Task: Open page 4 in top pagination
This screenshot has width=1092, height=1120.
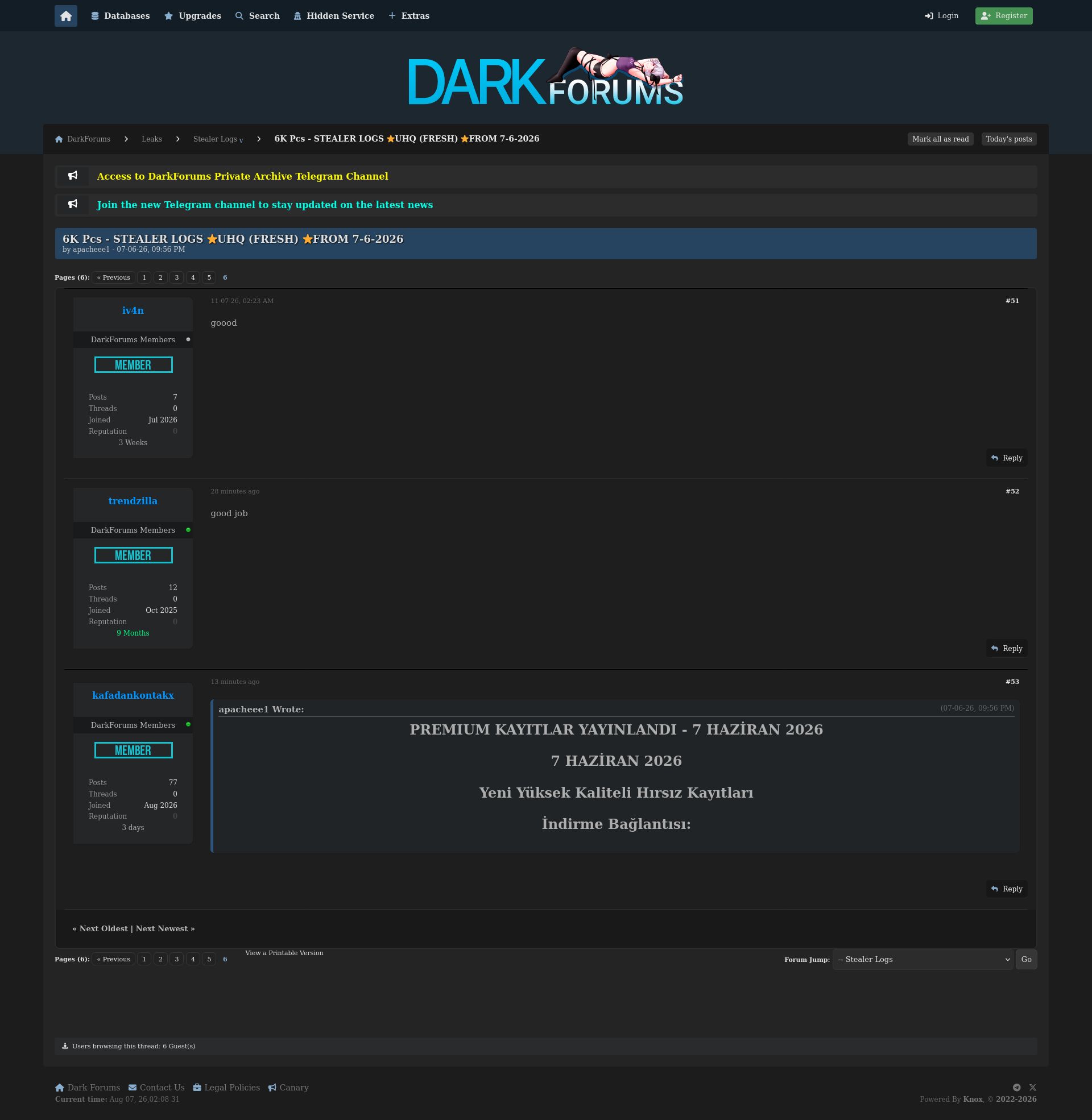Action: click(x=193, y=278)
